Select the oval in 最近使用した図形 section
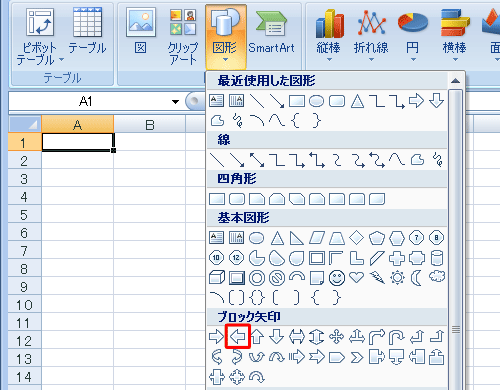Screen dimensions: 500x390 [x=316, y=101]
